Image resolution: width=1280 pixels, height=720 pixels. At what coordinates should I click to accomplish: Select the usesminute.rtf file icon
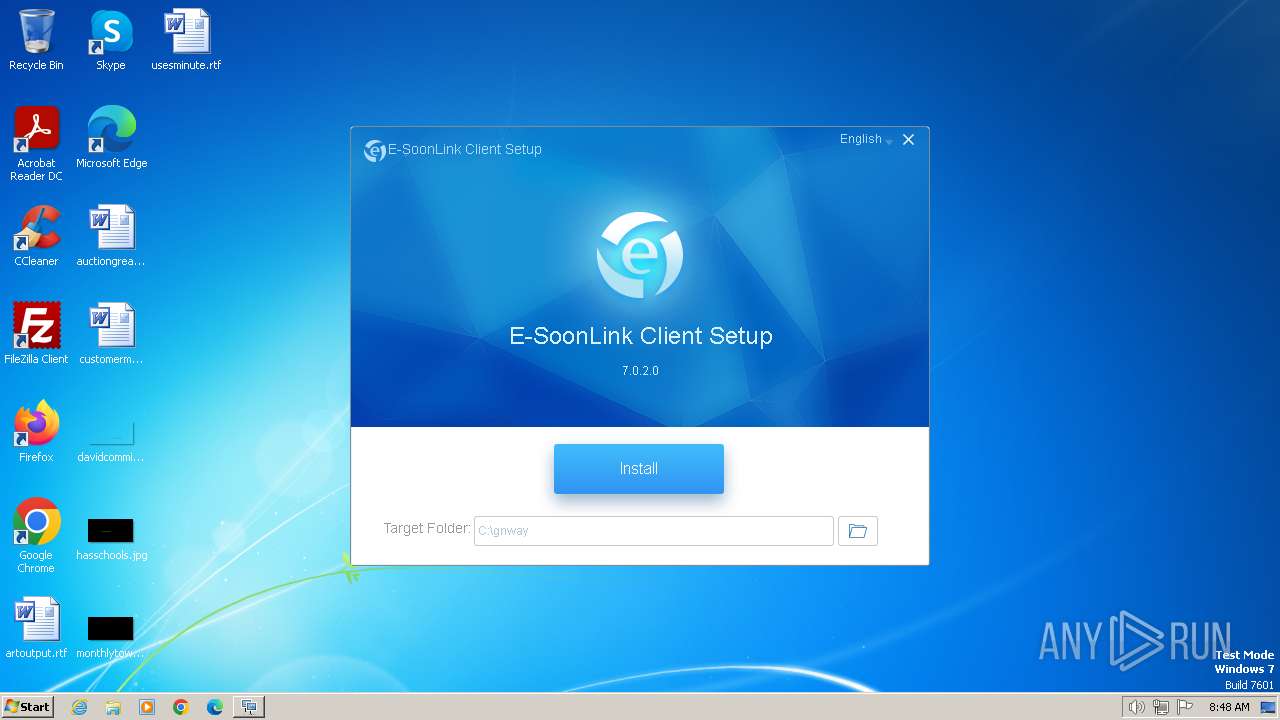pos(186,40)
